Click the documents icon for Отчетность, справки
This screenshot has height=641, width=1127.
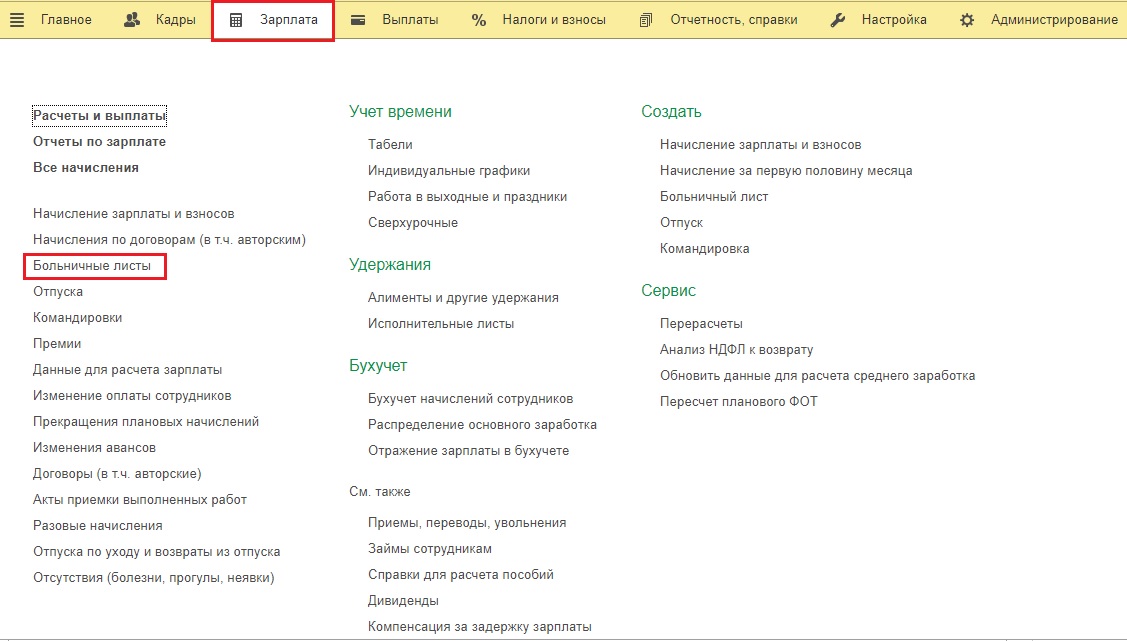pyautogui.click(x=646, y=20)
